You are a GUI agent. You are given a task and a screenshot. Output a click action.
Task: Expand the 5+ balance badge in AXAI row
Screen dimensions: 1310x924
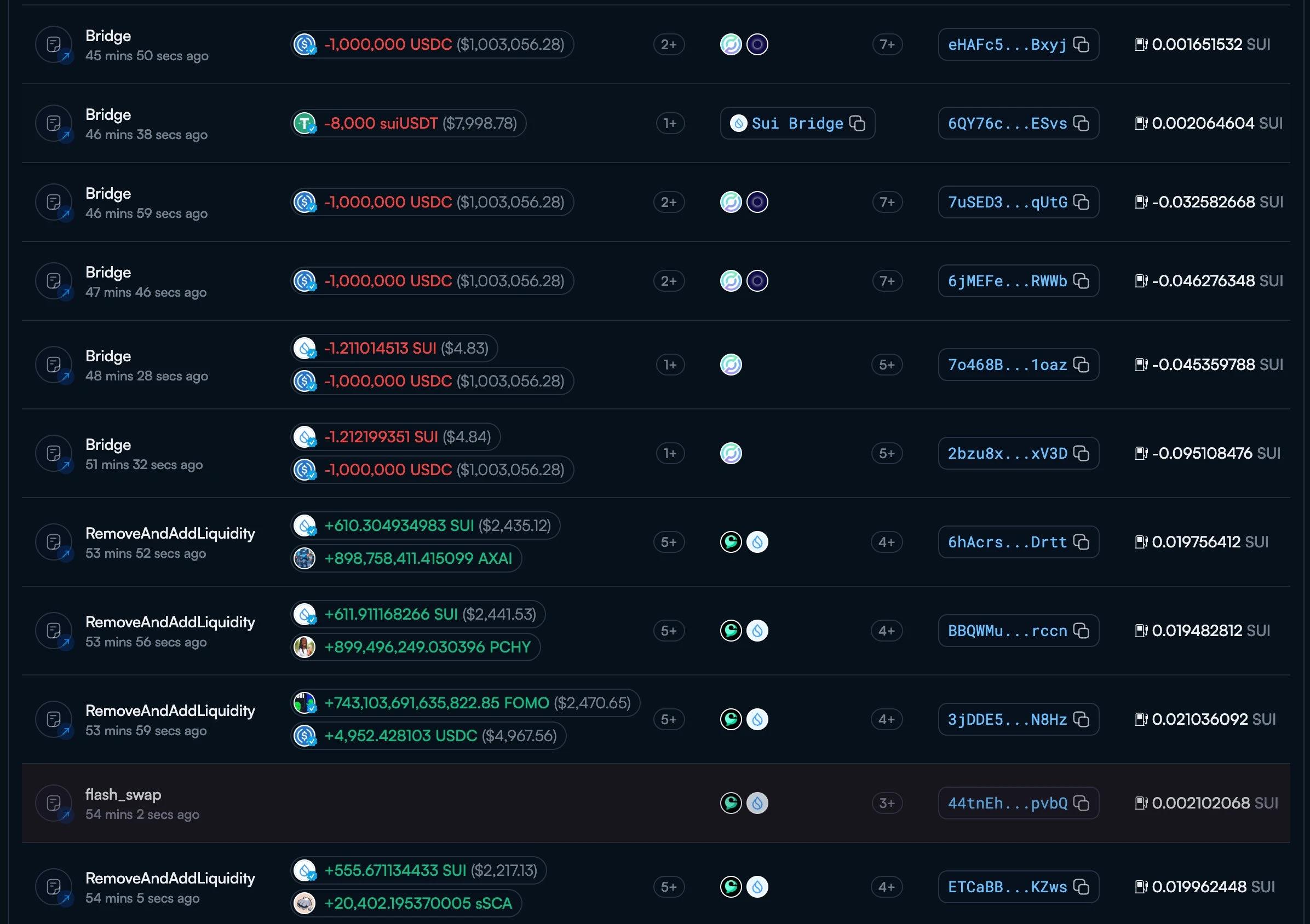pos(669,542)
